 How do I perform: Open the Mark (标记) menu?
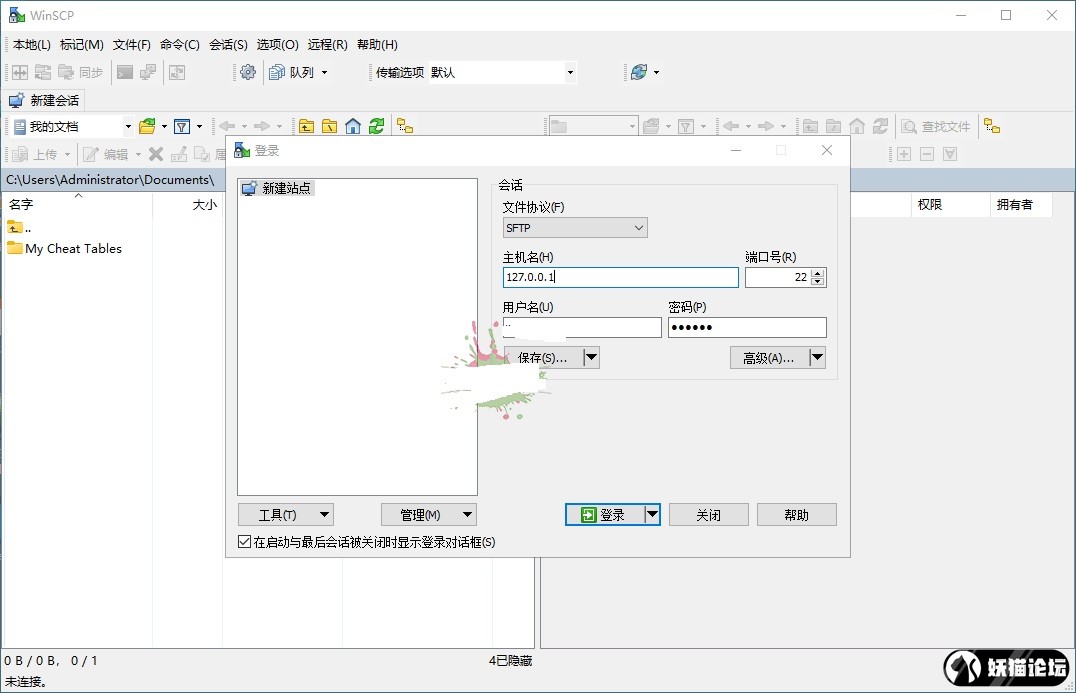82,45
